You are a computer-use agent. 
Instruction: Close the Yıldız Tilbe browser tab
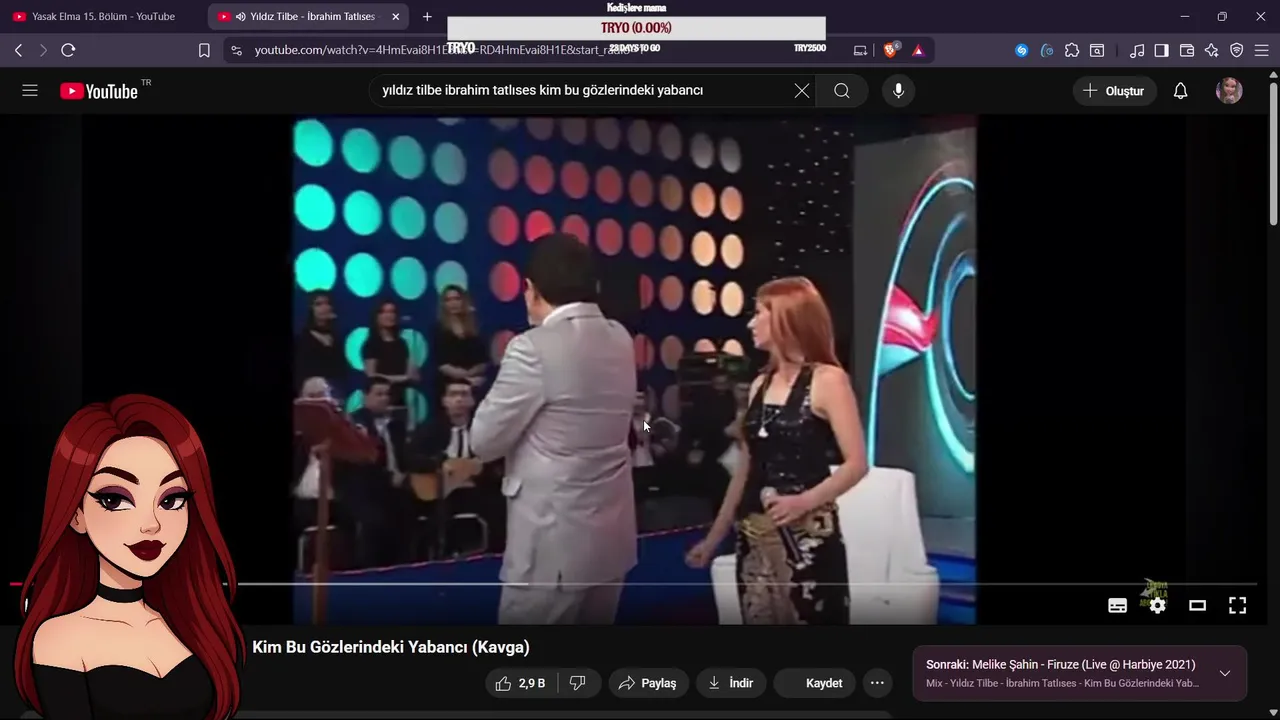click(396, 17)
